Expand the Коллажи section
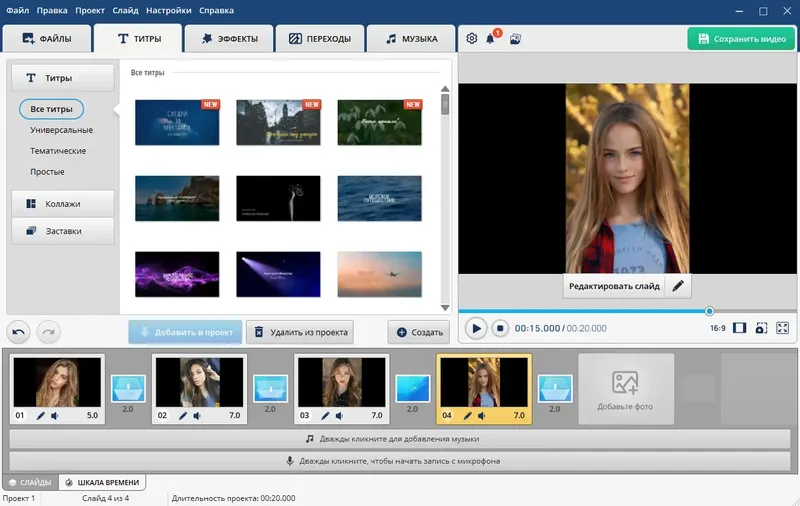Image resolution: width=800 pixels, height=506 pixels. (x=62, y=204)
